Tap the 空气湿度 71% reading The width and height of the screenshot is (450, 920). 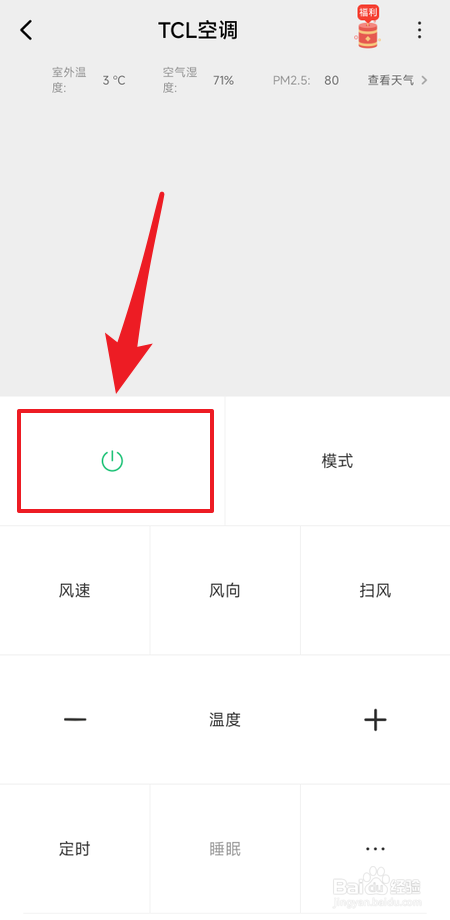click(224, 80)
